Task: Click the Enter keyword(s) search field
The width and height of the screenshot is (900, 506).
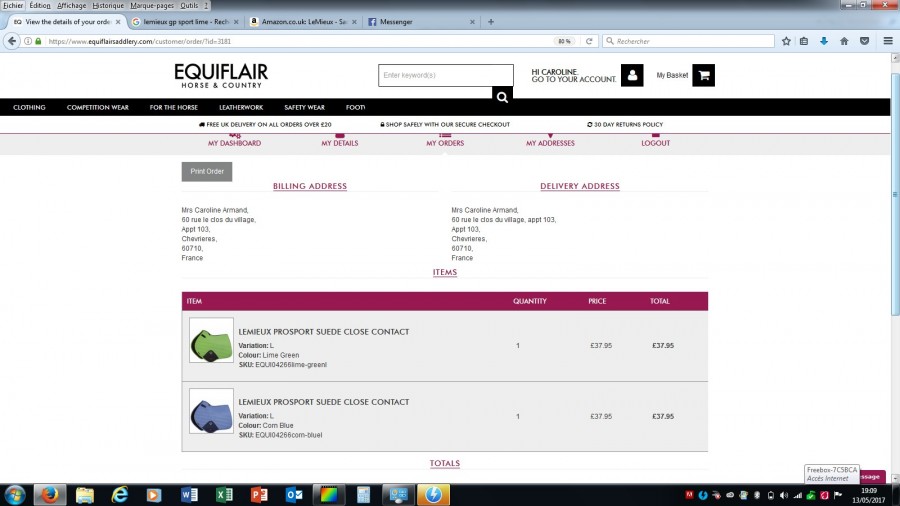Action: pos(445,75)
